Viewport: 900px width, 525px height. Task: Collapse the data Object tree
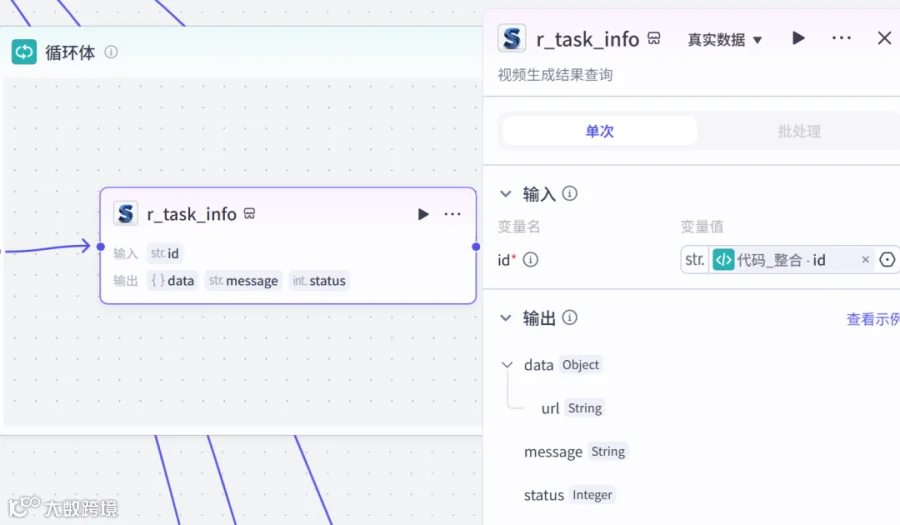click(x=507, y=365)
